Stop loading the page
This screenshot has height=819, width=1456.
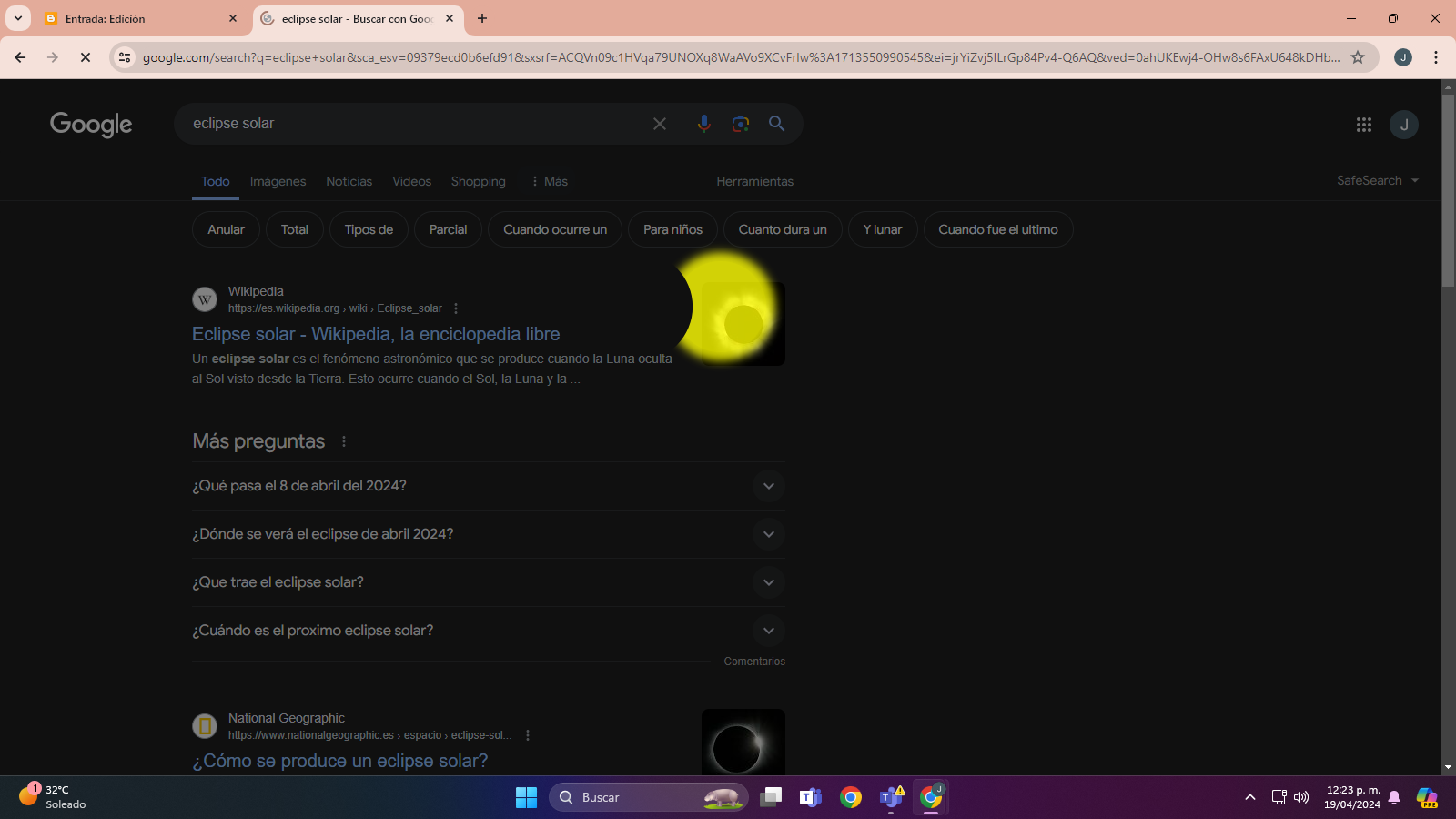86,57
